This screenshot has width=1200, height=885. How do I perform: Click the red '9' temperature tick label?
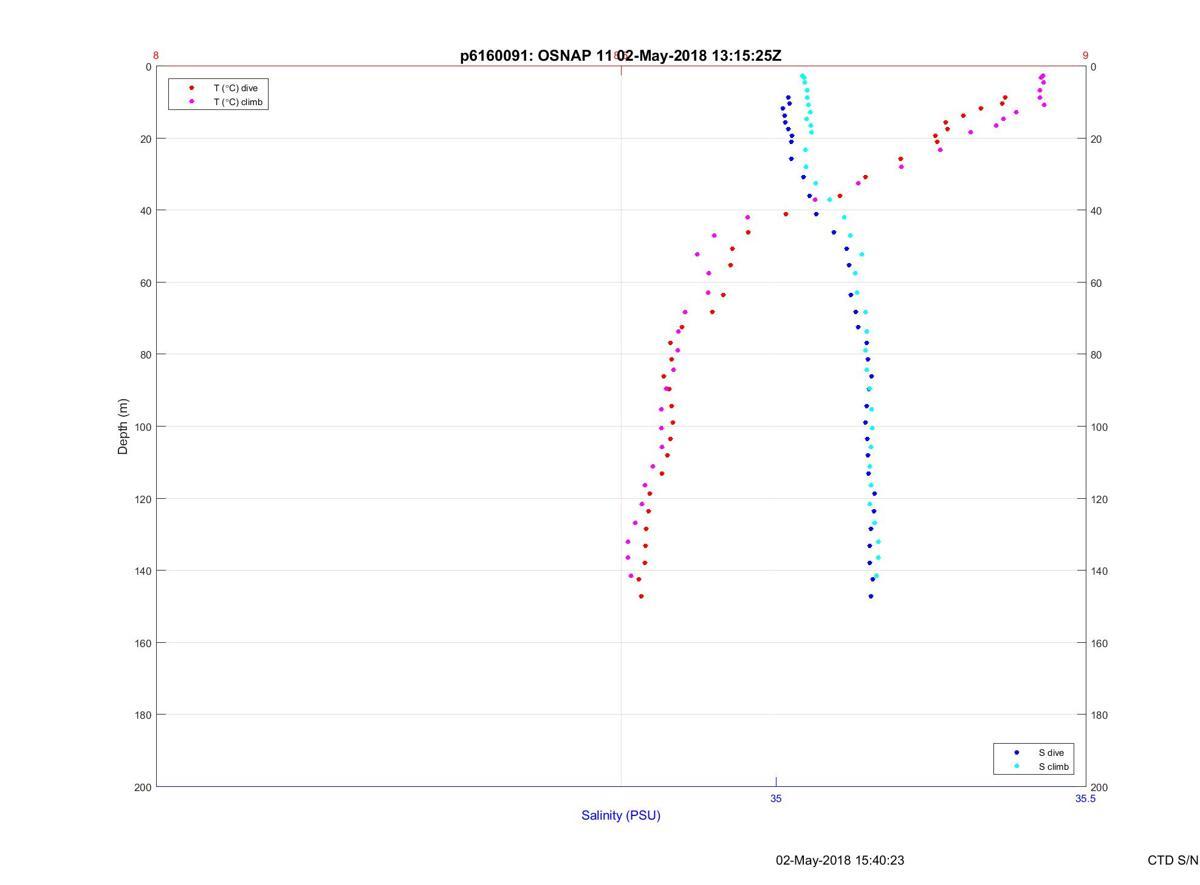pos(1085,56)
